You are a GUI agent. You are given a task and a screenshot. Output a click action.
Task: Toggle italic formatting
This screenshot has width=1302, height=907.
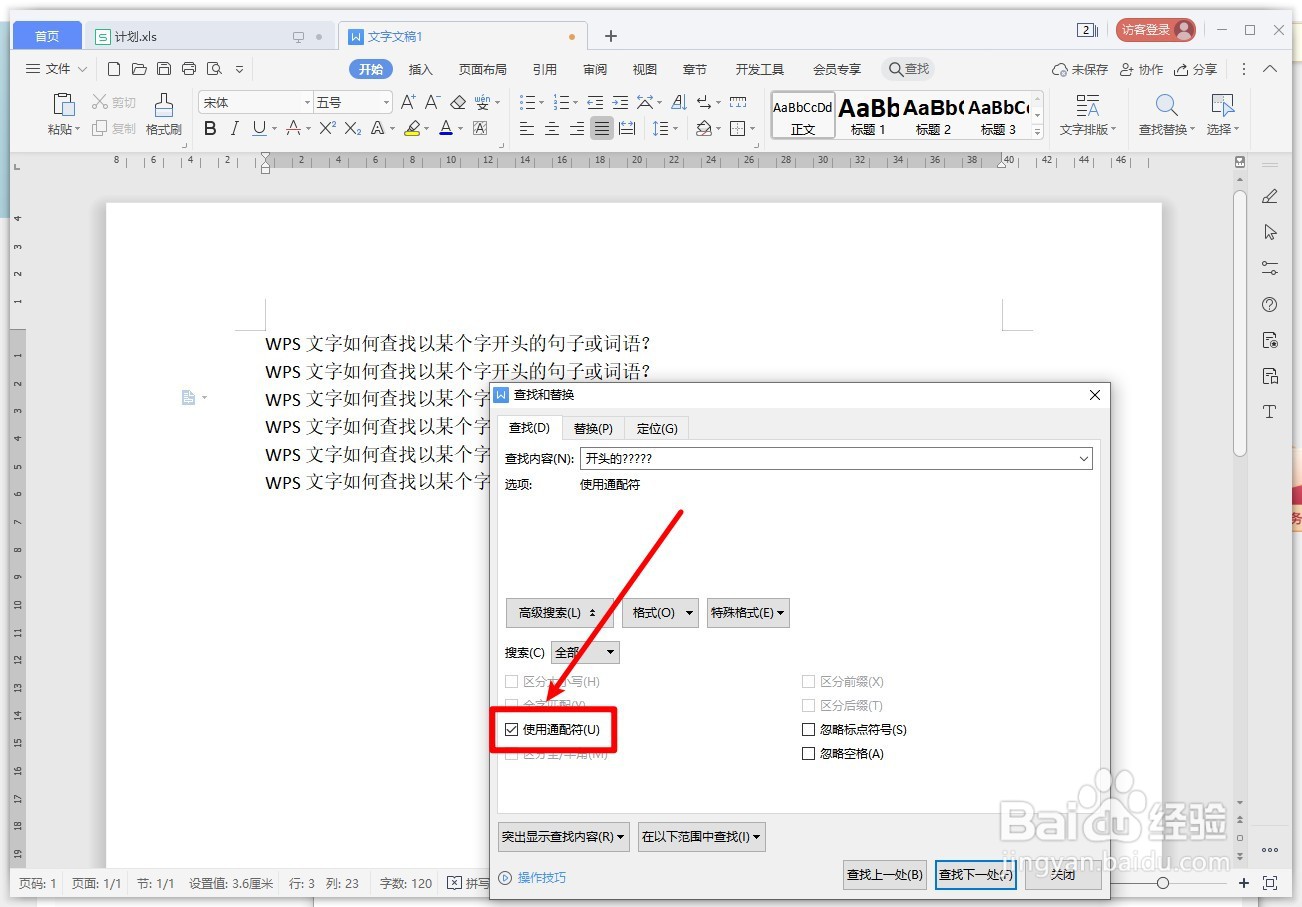tap(234, 128)
